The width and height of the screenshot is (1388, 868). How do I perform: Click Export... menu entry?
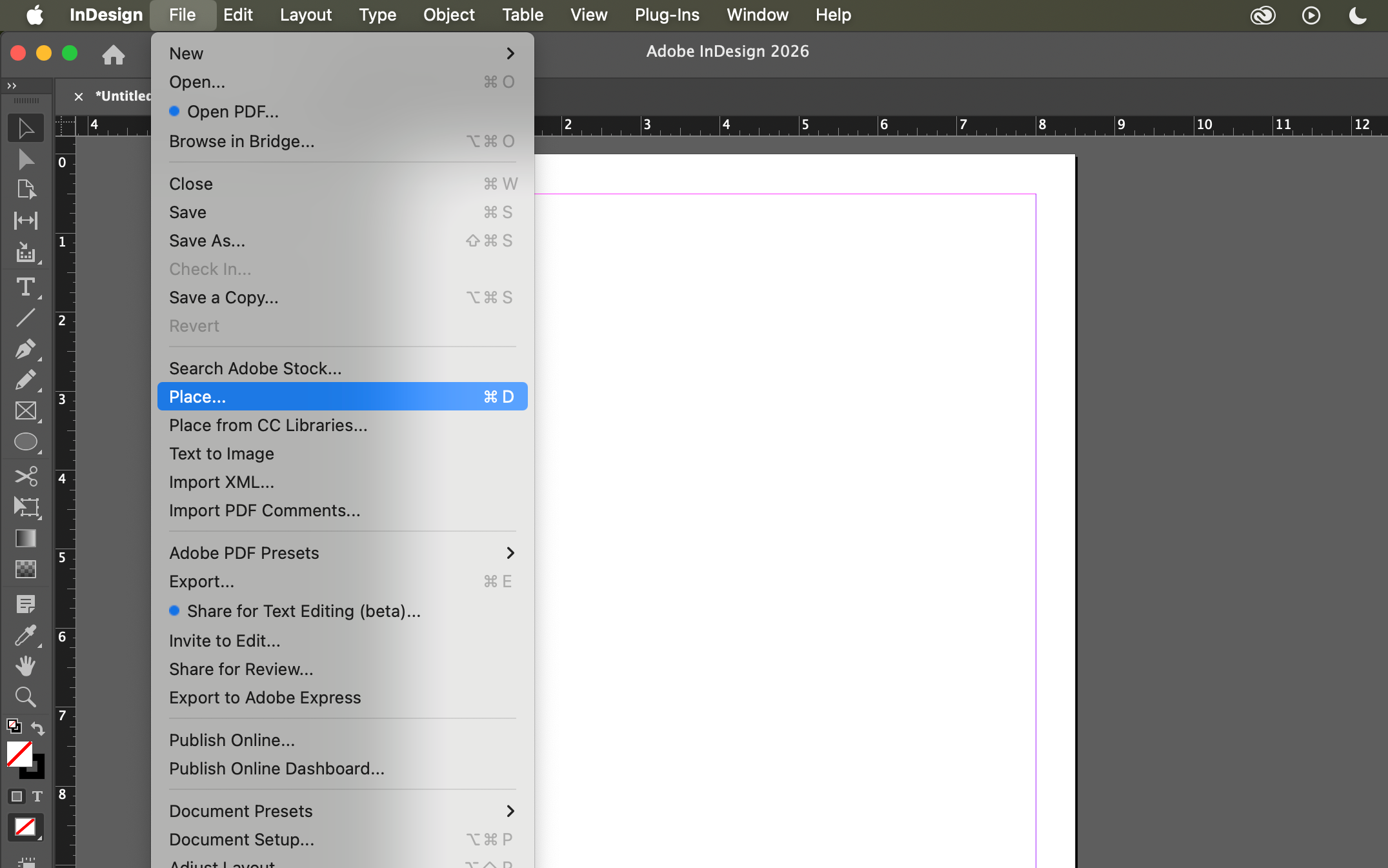[x=202, y=581]
